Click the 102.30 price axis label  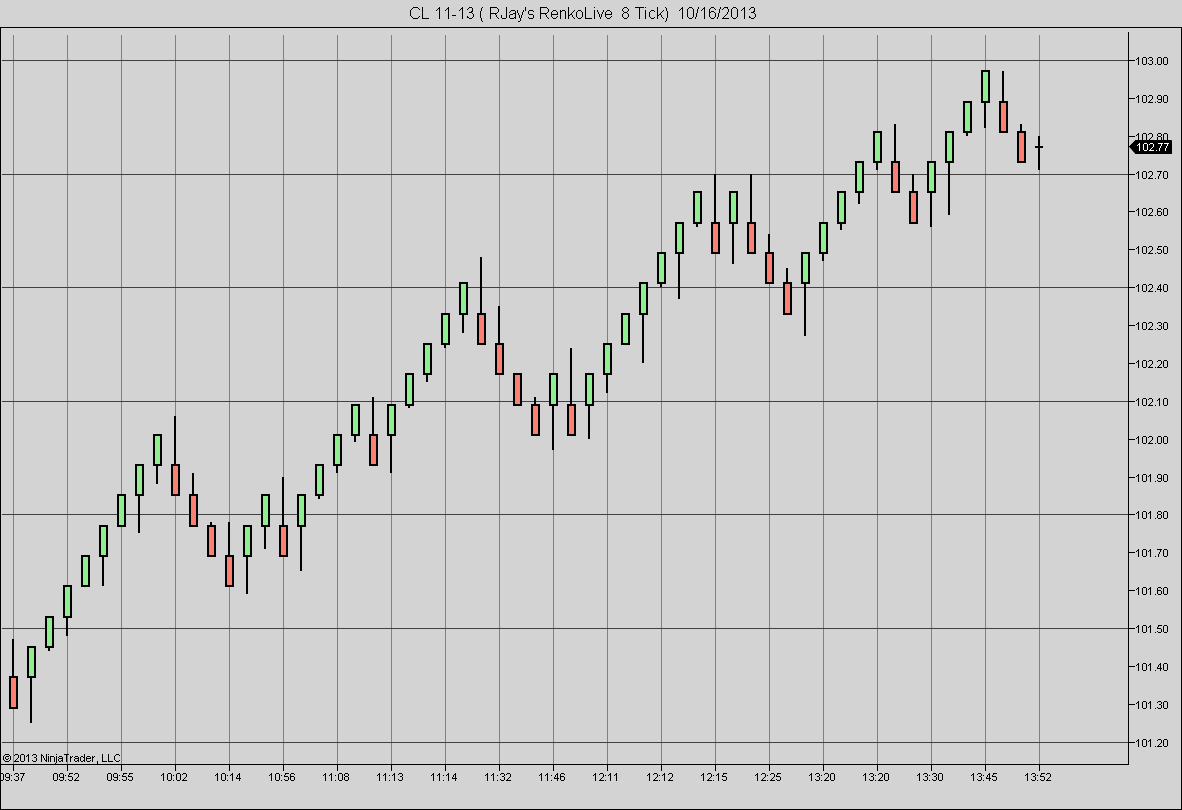pos(1152,326)
